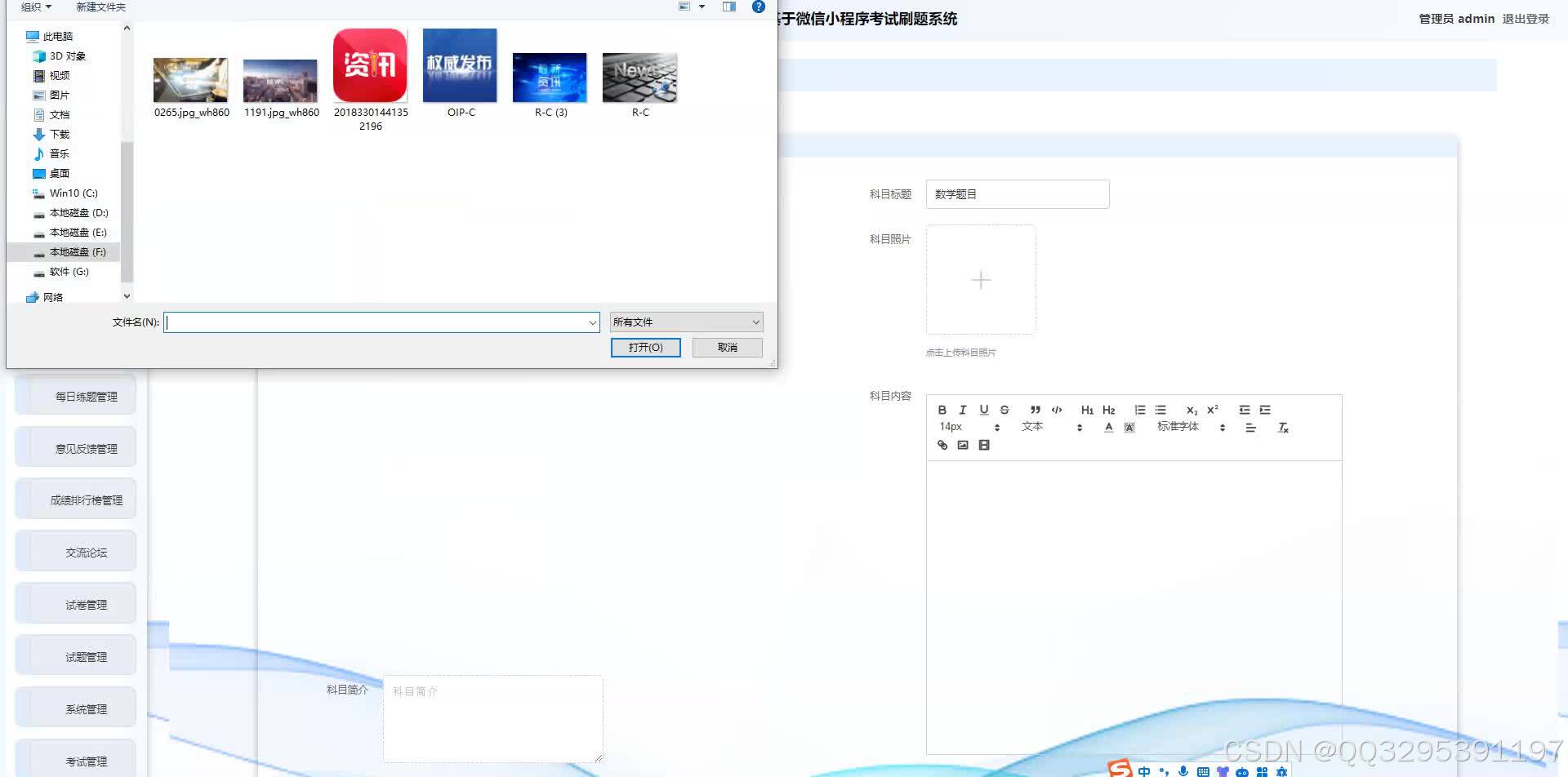Apply subscript formatting in the editor
This screenshot has width=1568, height=777.
[1192, 410]
